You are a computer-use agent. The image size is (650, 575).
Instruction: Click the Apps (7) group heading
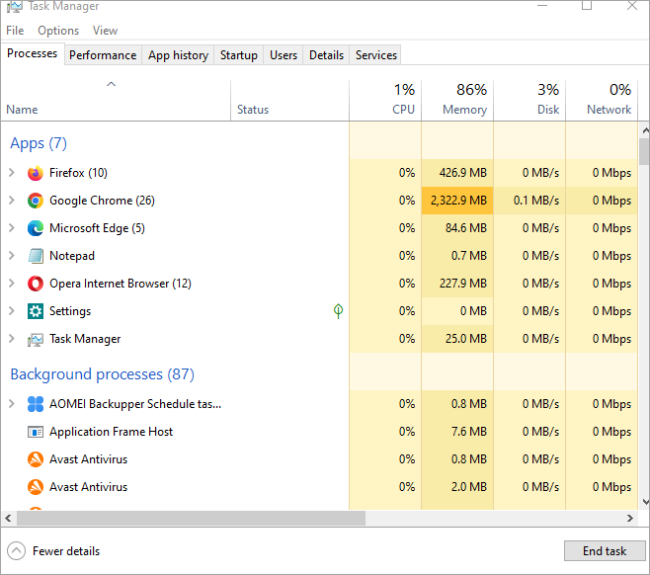pos(38,143)
